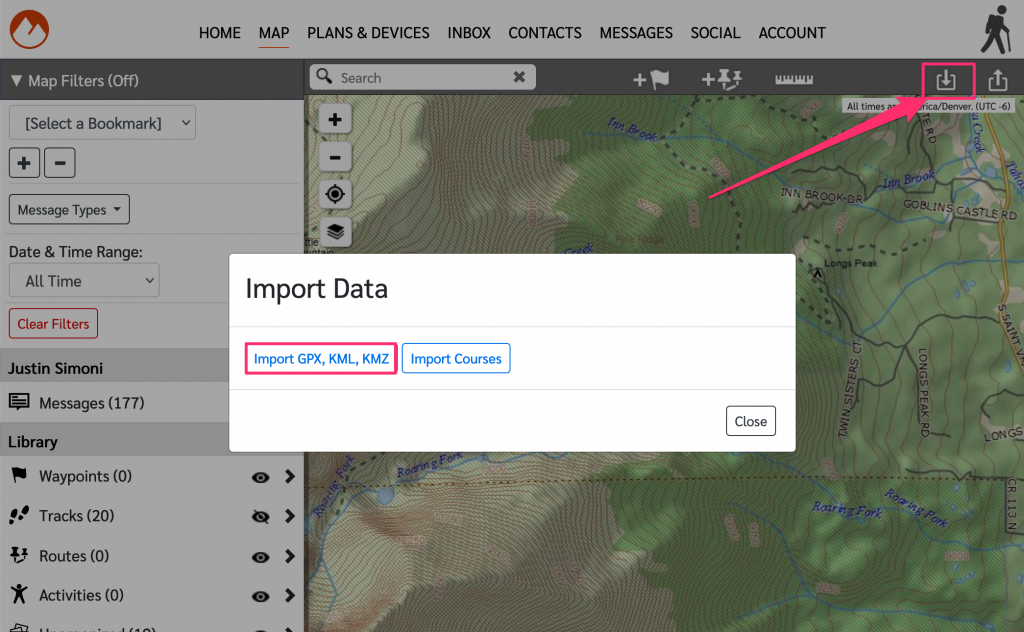Toggle Waypoints visibility eye
The width and height of the screenshot is (1024, 632).
260,477
